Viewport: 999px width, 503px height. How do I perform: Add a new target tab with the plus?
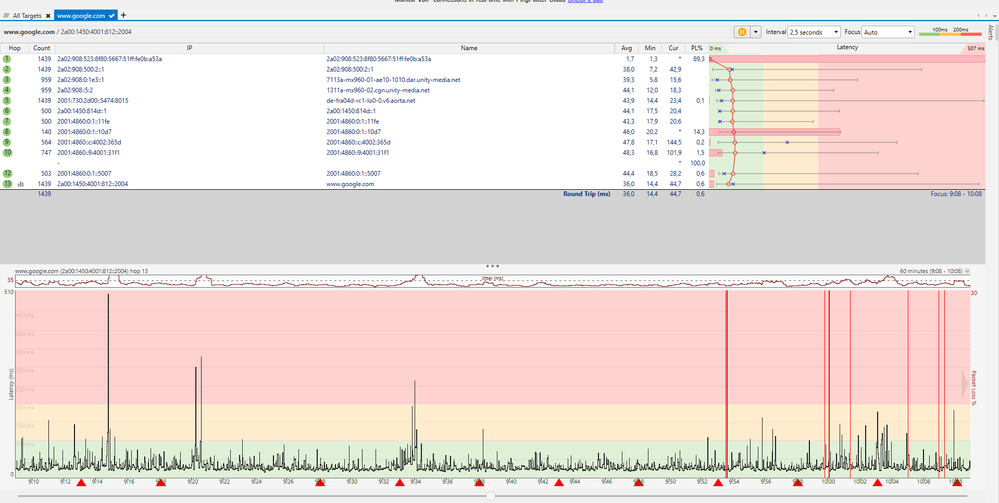[124, 15]
